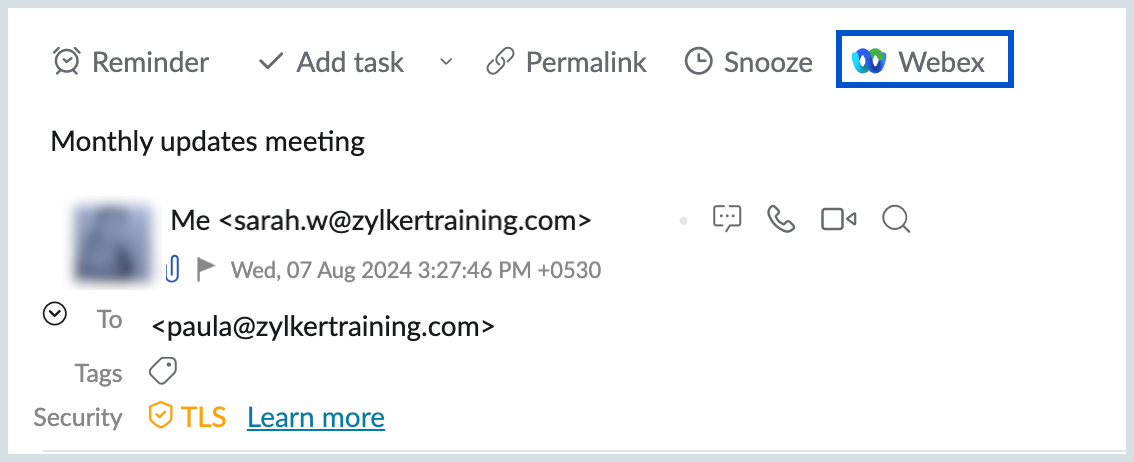This screenshot has height=462, width=1134.
Task: Open the Webex integration
Action: coord(924,62)
